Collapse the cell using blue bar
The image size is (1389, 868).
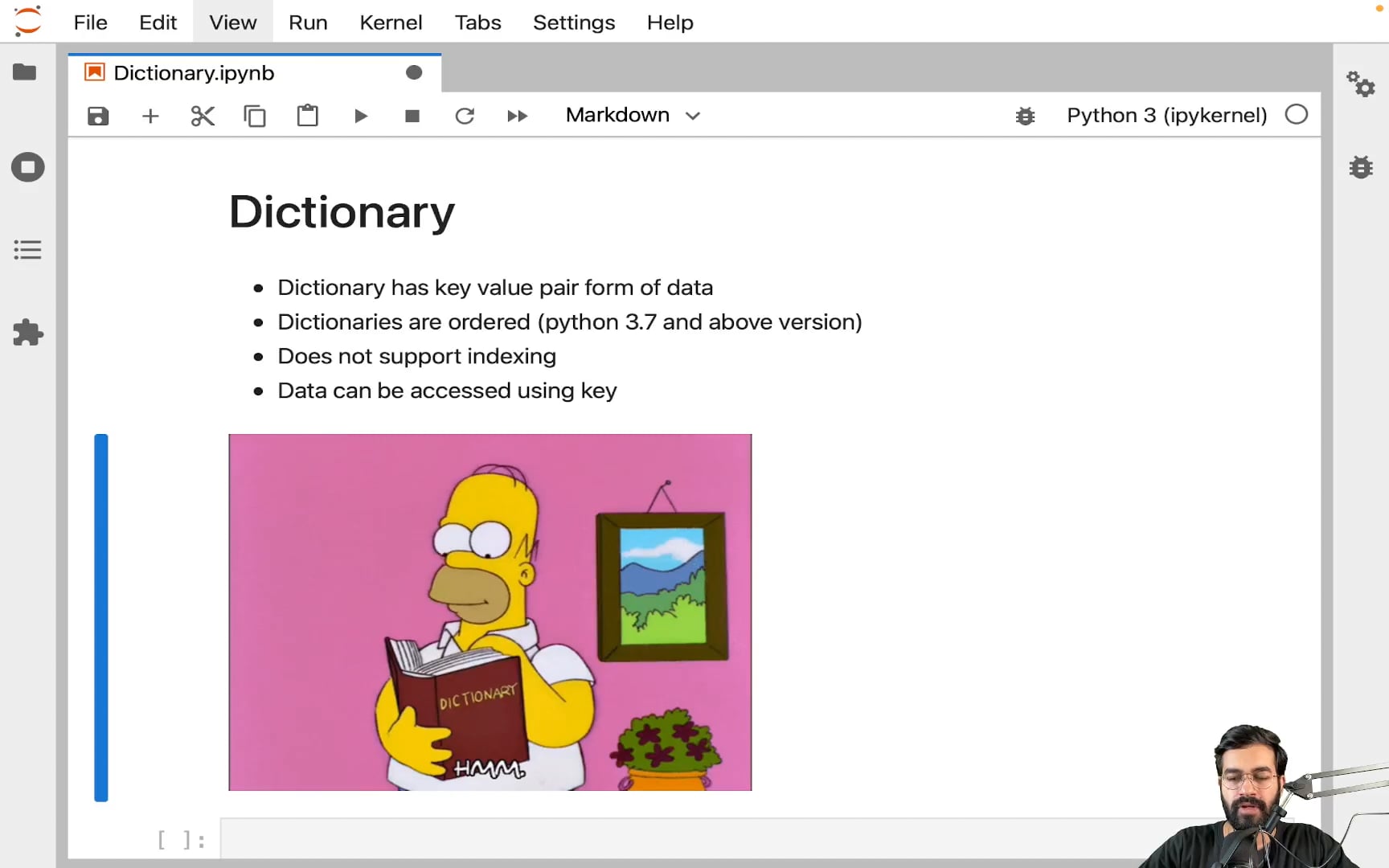101,617
